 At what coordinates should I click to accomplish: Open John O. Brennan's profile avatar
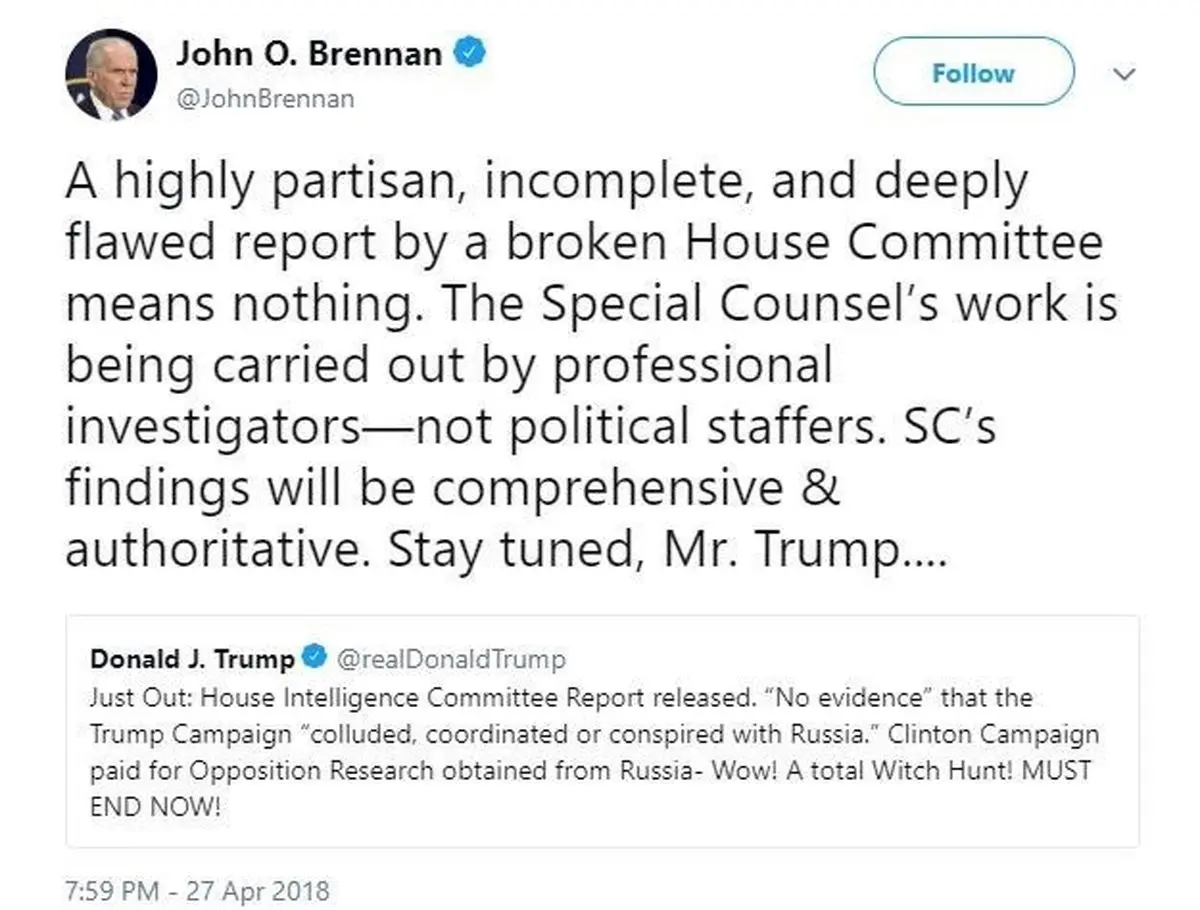click(111, 75)
